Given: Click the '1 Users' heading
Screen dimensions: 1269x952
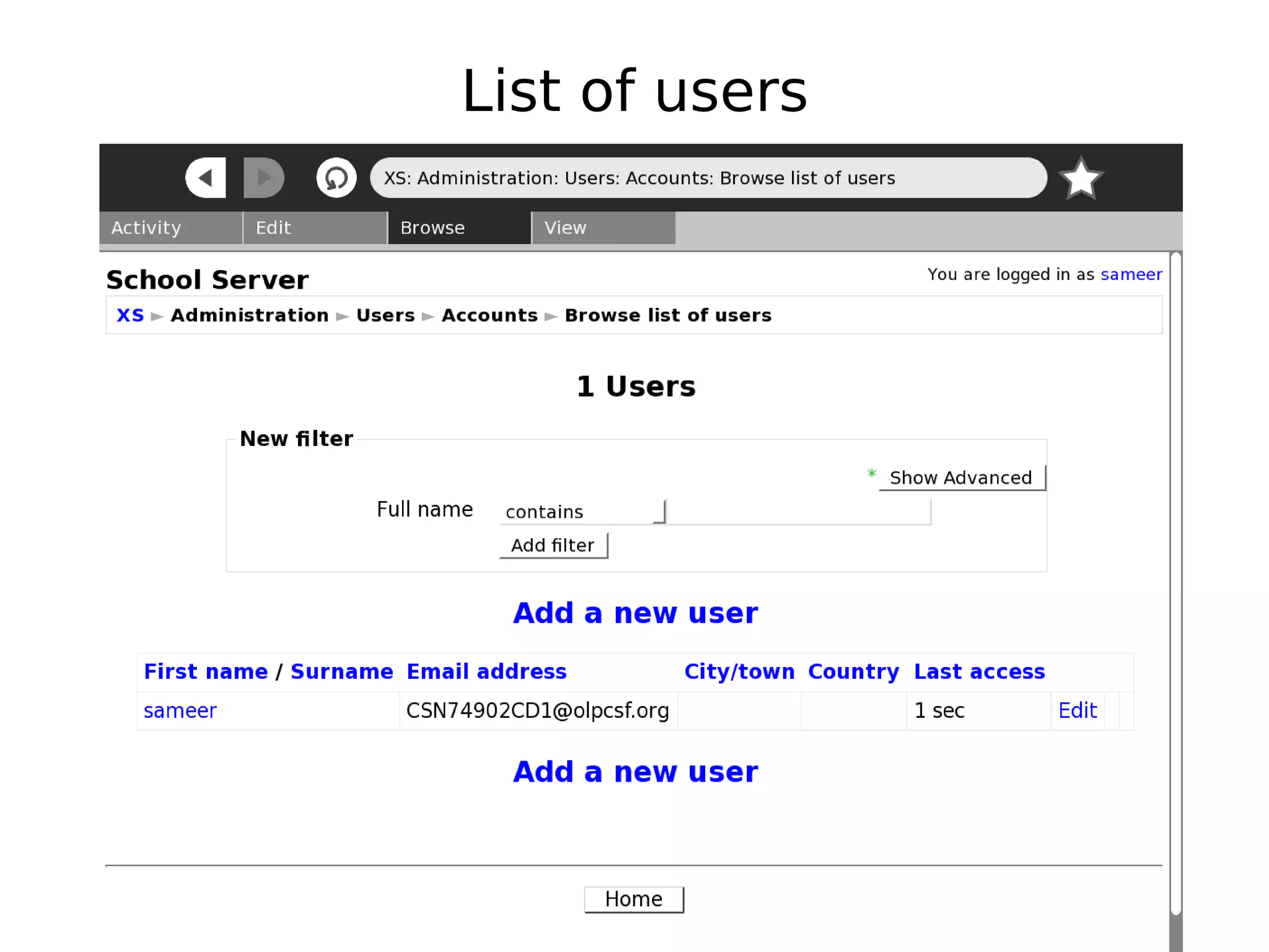Looking at the screenshot, I should pyautogui.click(x=636, y=386).
